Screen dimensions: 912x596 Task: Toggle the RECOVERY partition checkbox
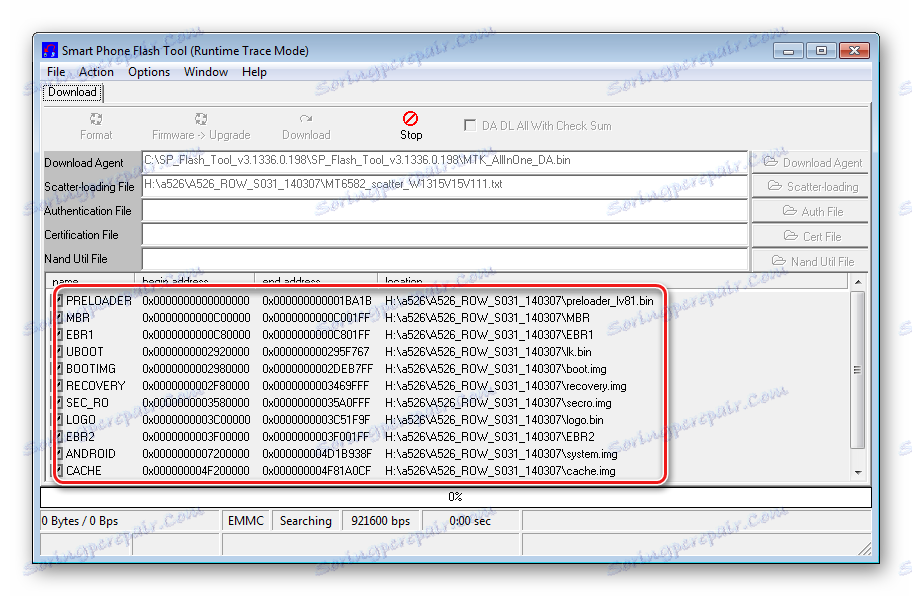59,386
